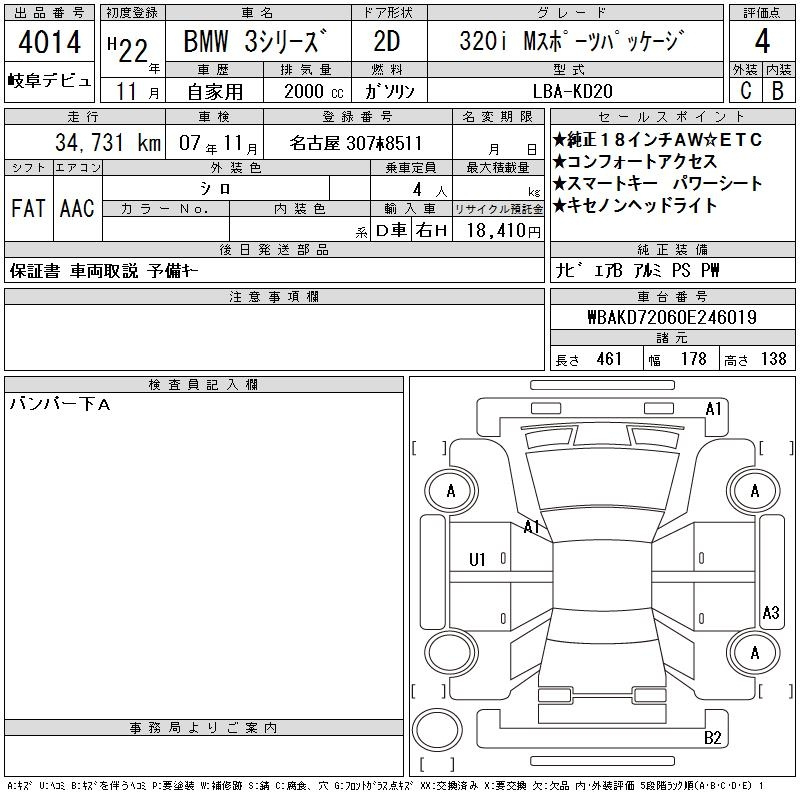Click grade 320i Mスポーツパッケージ
Viewport: 800px width, 800px height.
coord(570,41)
